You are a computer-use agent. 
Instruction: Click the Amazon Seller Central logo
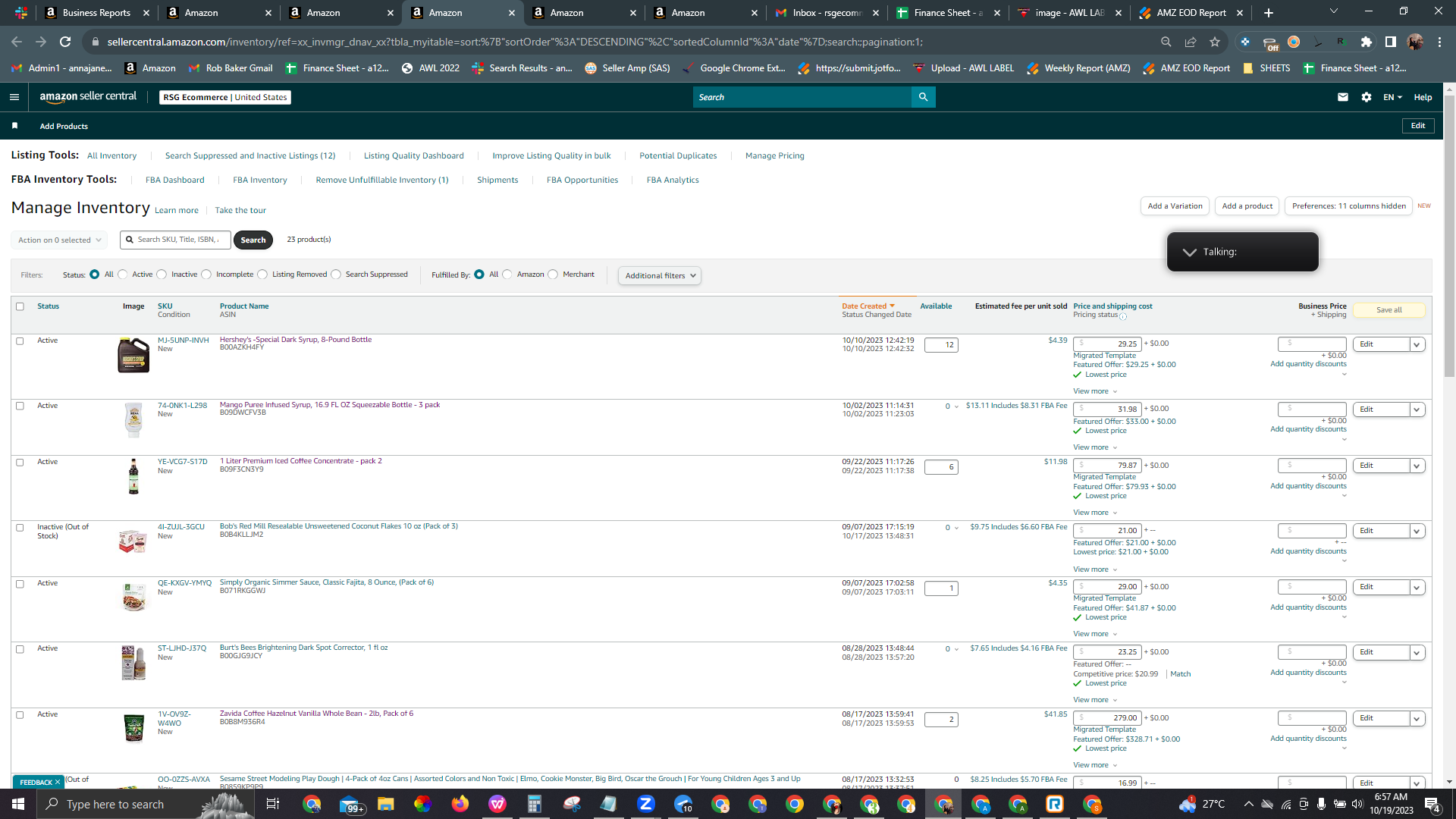(x=88, y=97)
